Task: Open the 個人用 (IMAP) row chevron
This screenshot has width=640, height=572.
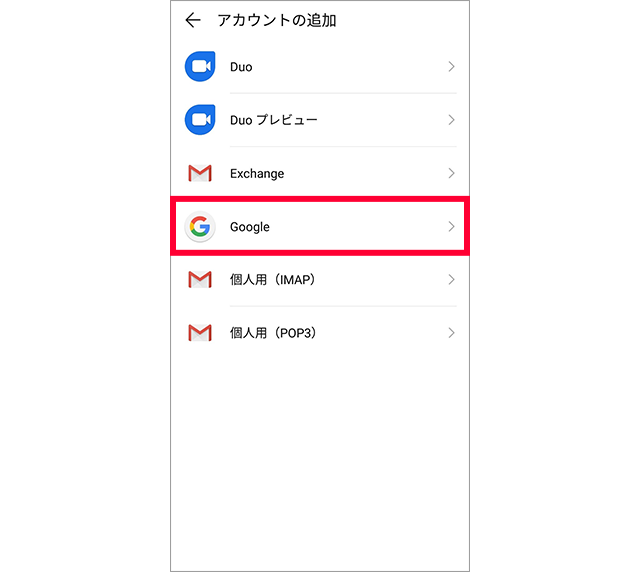Action: coord(451,280)
